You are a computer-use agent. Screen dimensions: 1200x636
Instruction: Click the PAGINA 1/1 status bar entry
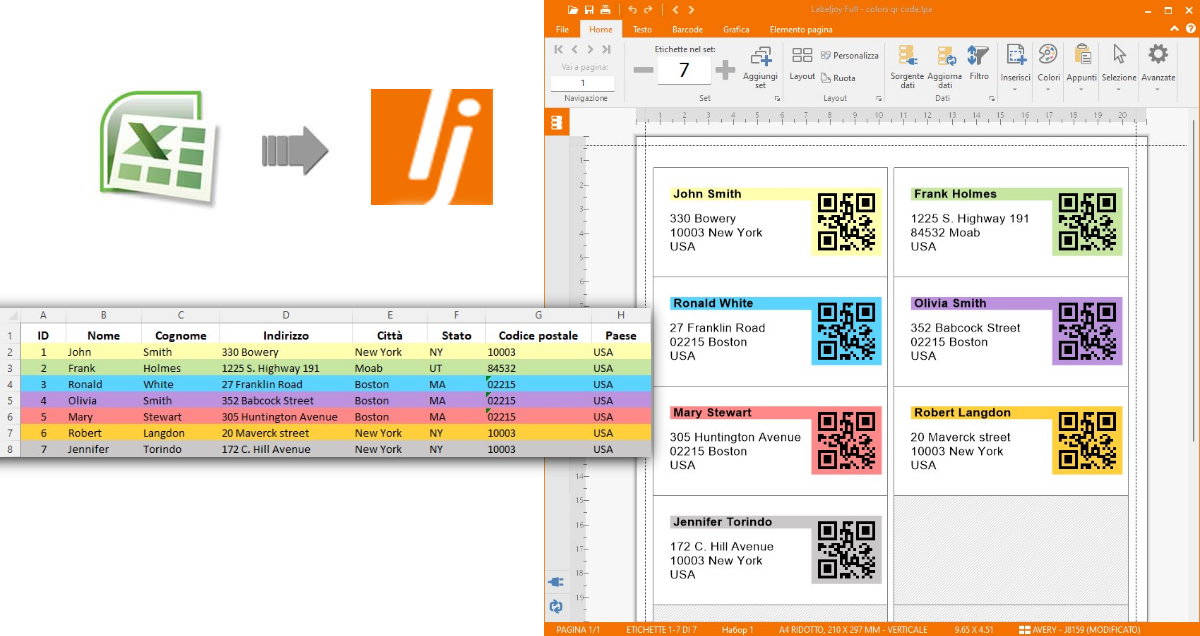click(576, 630)
